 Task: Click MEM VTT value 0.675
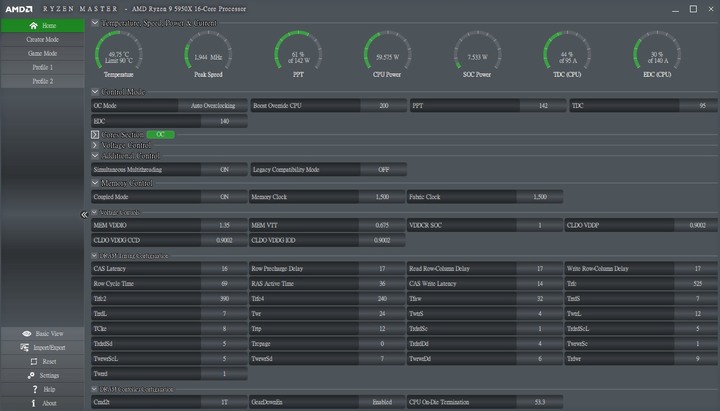pos(382,225)
